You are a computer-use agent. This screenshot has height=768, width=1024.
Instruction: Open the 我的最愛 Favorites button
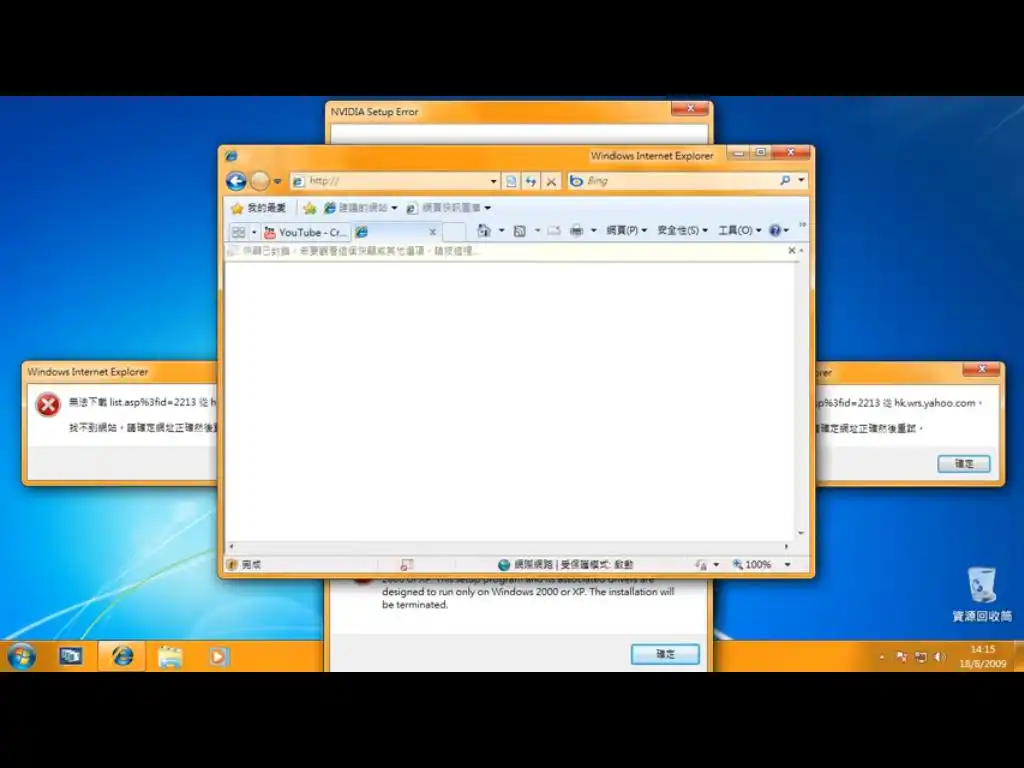tap(259, 208)
